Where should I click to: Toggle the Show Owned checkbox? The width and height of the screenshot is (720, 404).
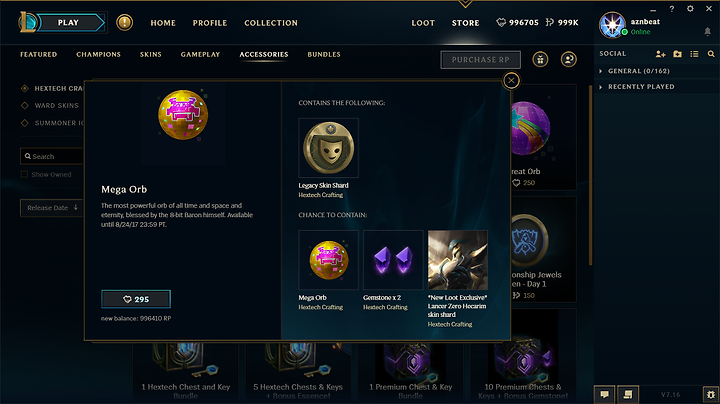pos(24,174)
